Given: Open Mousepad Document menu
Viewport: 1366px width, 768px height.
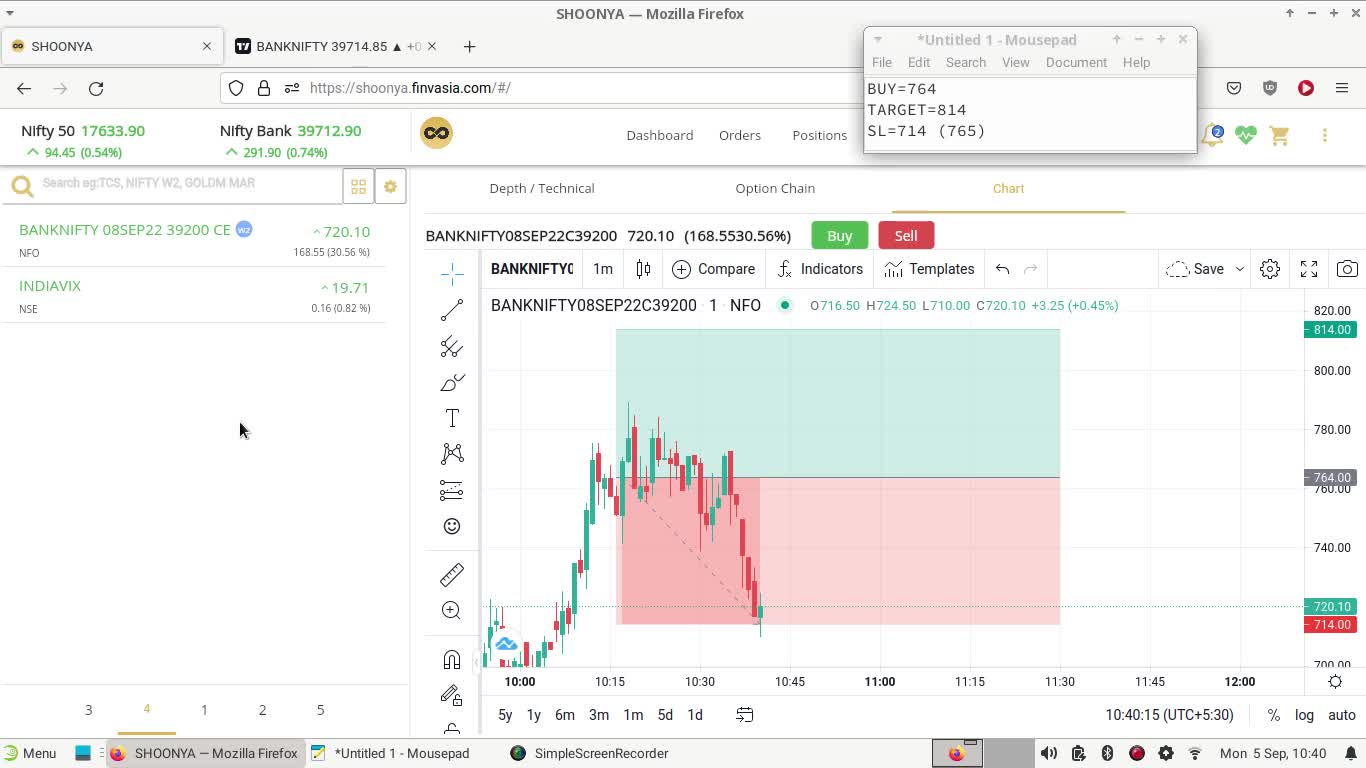Looking at the screenshot, I should (1076, 62).
